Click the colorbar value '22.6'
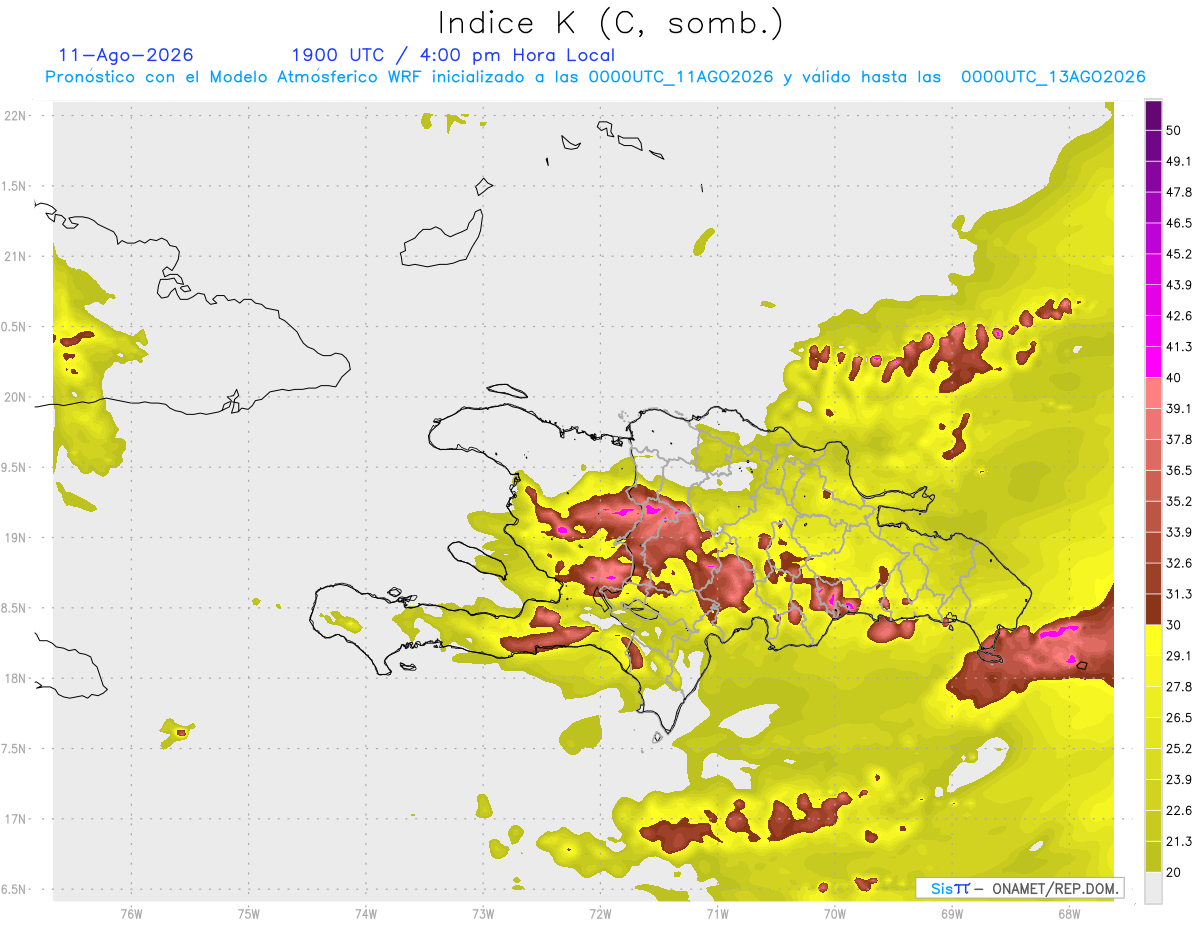This screenshot has height=927, width=1200. click(x=1179, y=811)
